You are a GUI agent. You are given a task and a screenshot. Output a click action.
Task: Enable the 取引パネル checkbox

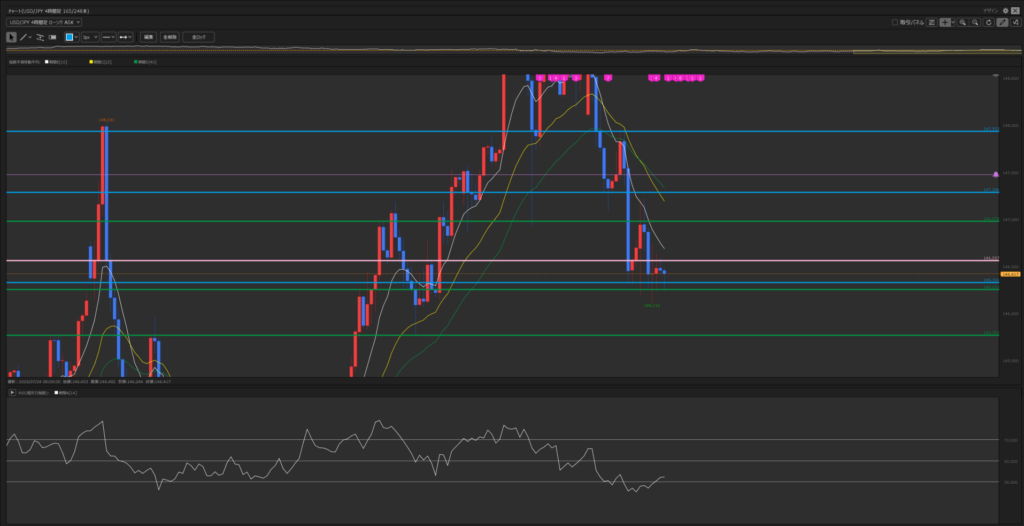(x=895, y=22)
